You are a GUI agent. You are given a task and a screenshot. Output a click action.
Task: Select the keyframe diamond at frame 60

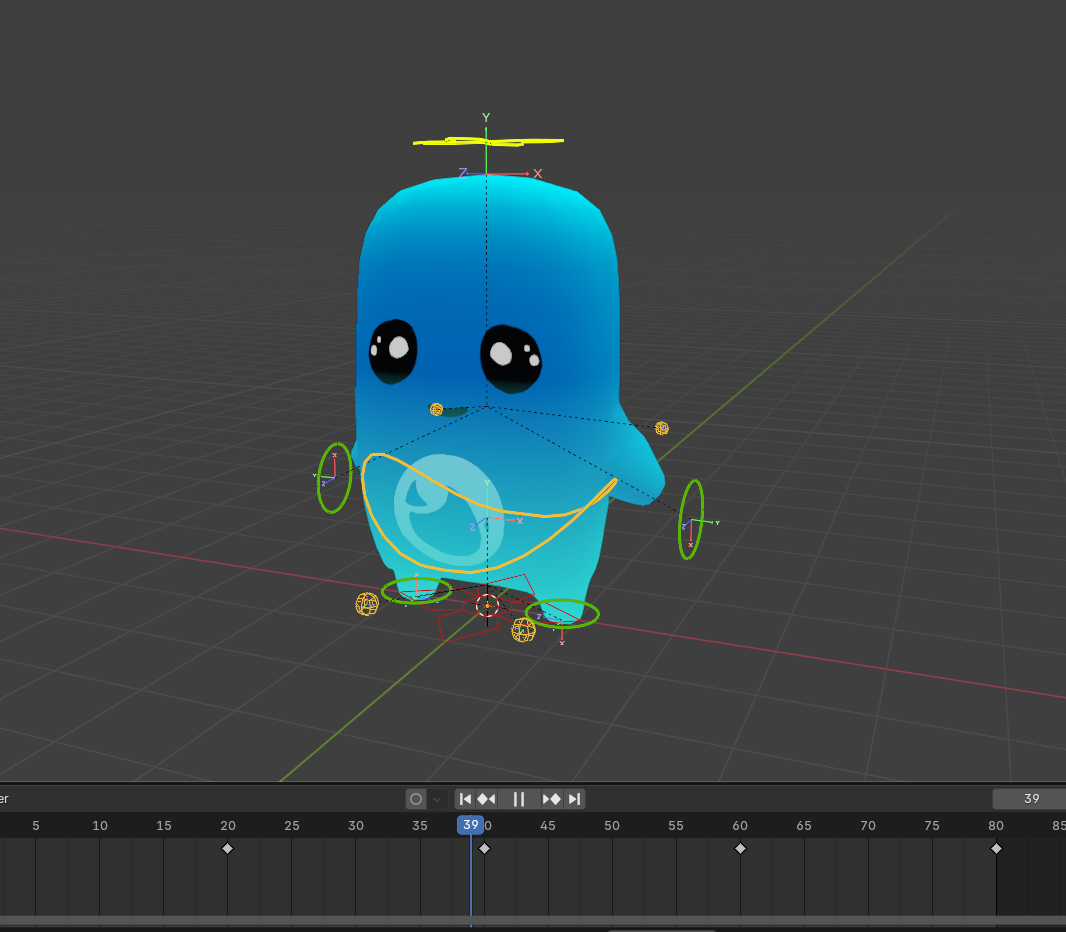pos(740,848)
